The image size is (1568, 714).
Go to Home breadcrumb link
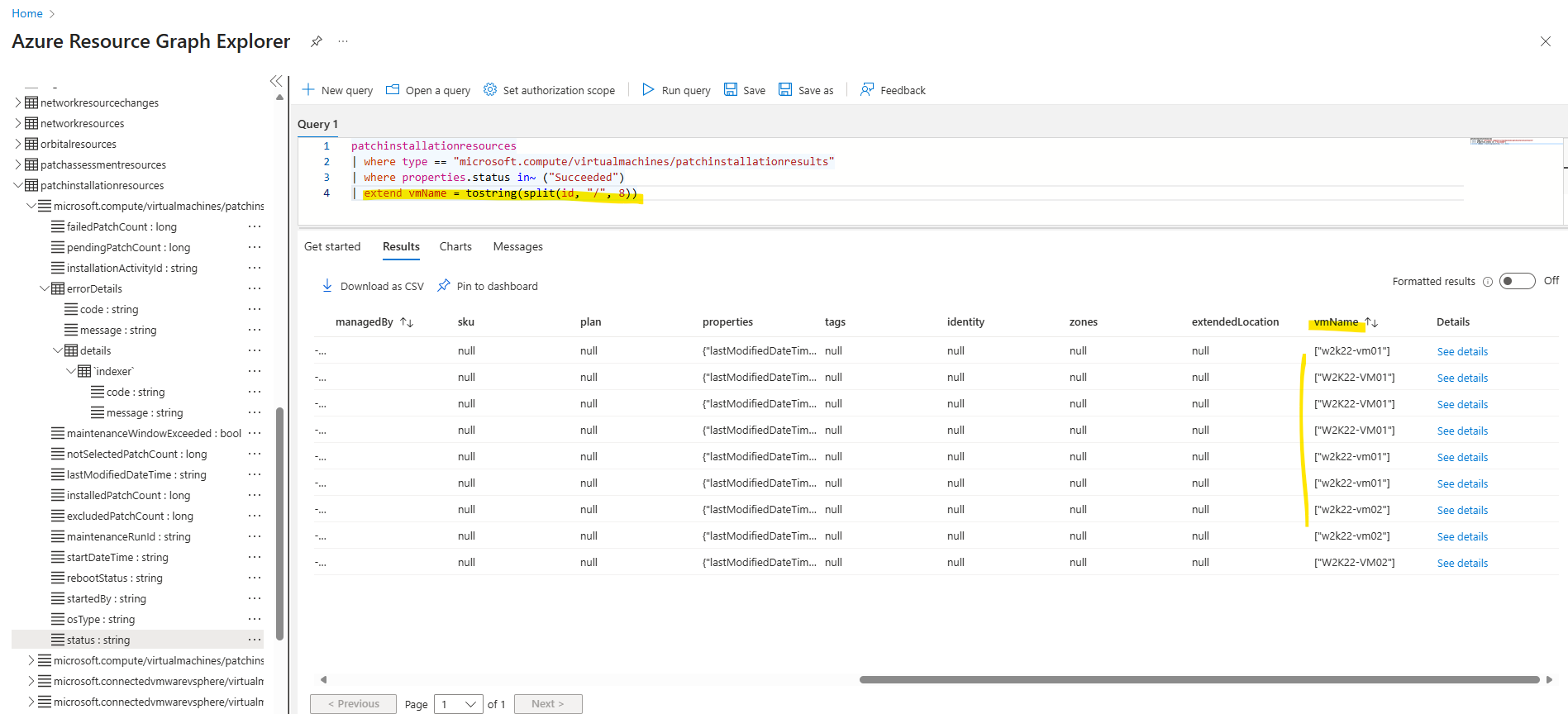[x=27, y=13]
